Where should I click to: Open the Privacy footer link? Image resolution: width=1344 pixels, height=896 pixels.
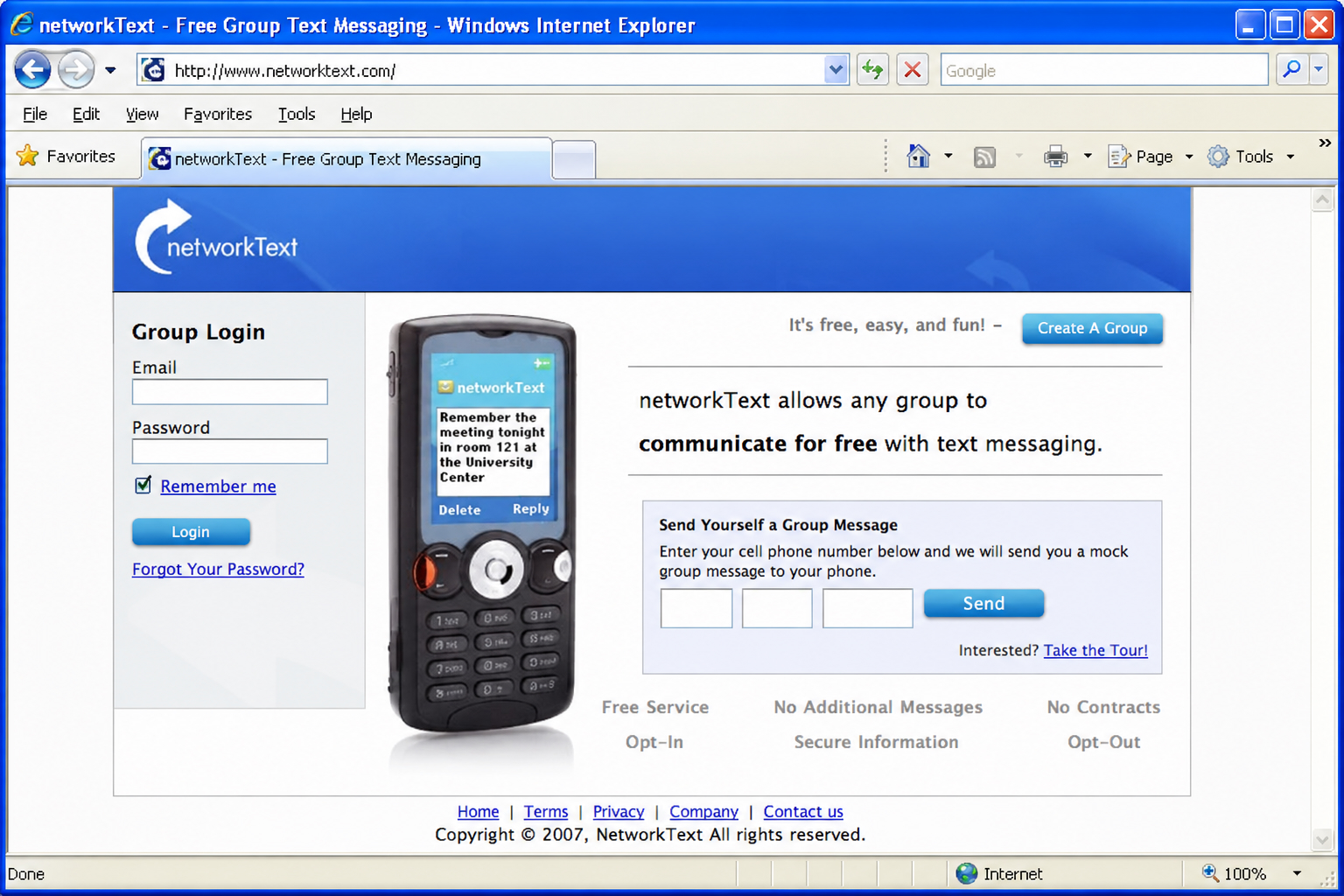pos(619,812)
